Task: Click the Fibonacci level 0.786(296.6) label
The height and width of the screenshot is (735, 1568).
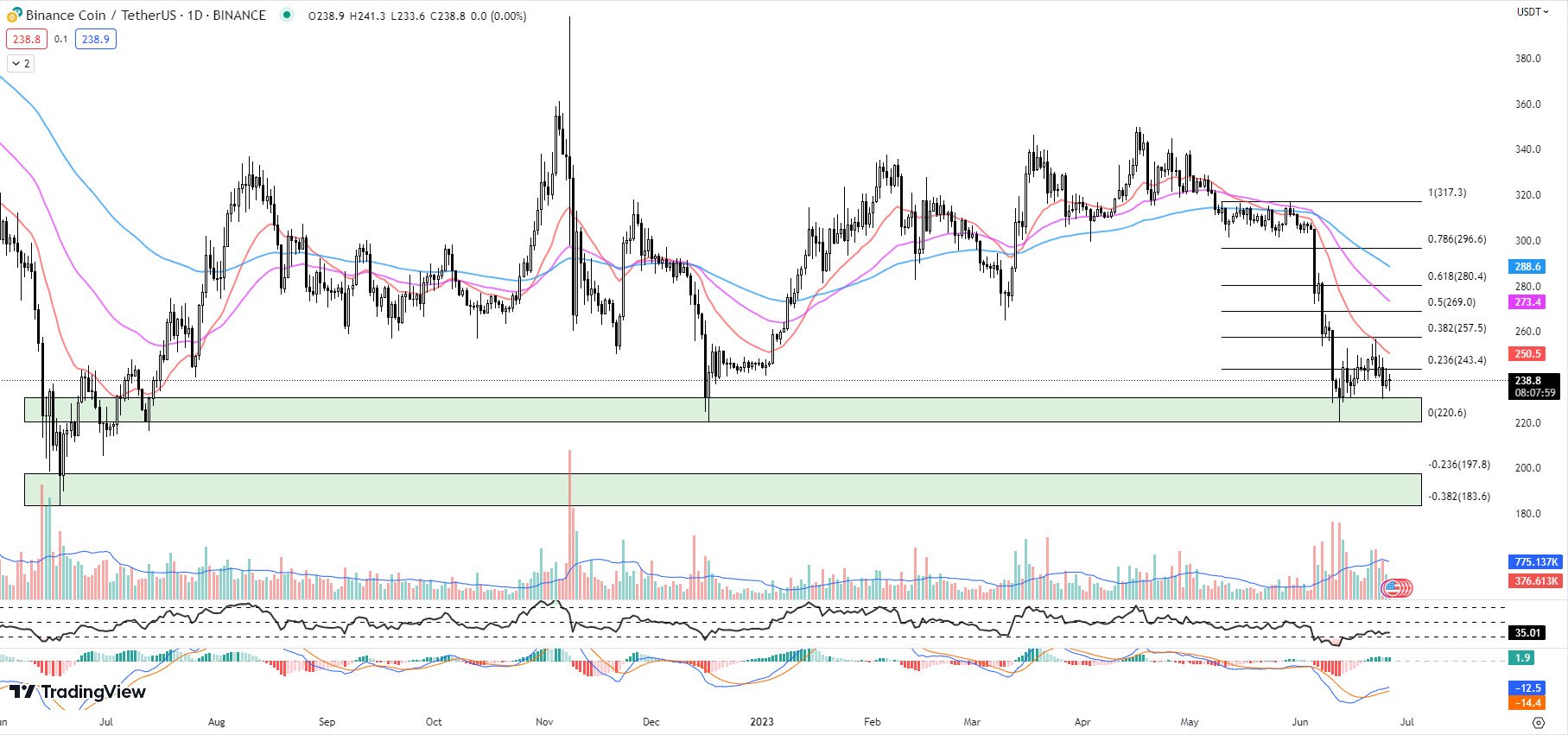Action: point(1457,239)
